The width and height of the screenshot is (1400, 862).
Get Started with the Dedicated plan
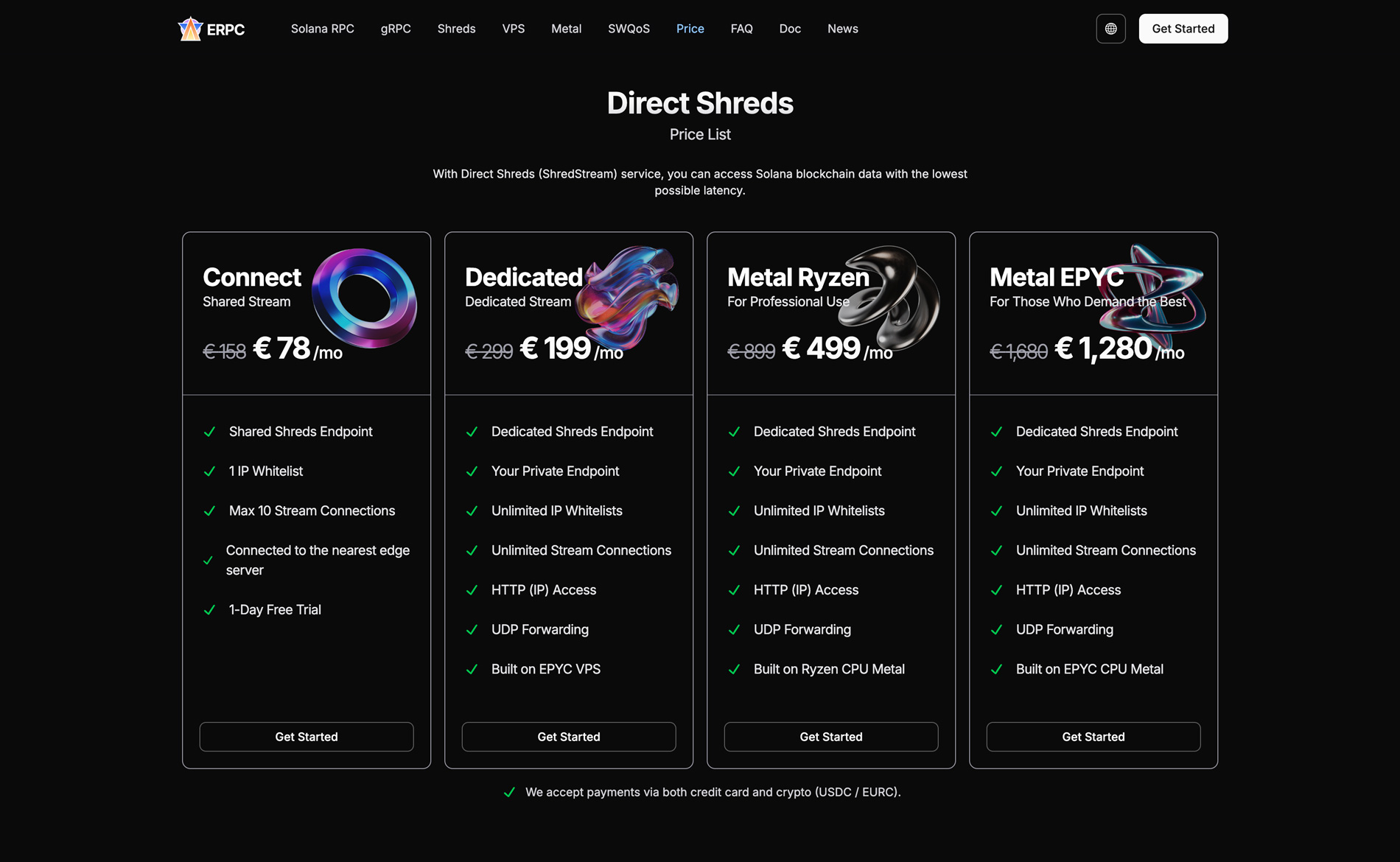[x=569, y=737]
